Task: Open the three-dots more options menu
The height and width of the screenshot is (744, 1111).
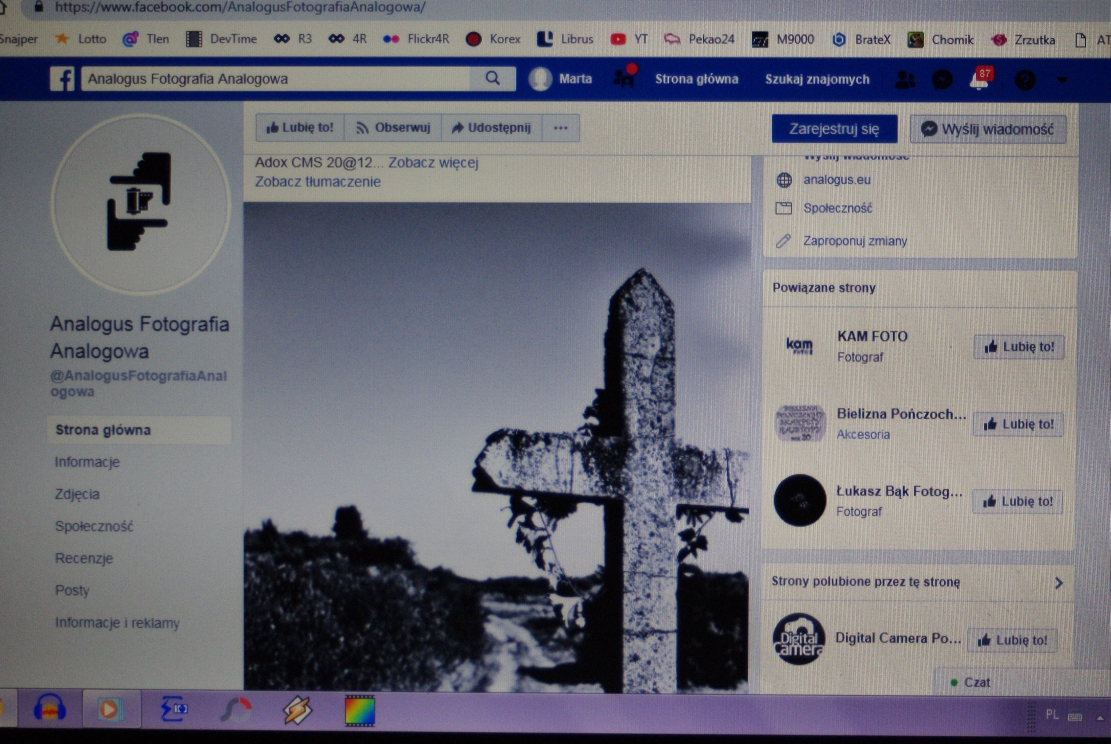Action: [x=560, y=128]
